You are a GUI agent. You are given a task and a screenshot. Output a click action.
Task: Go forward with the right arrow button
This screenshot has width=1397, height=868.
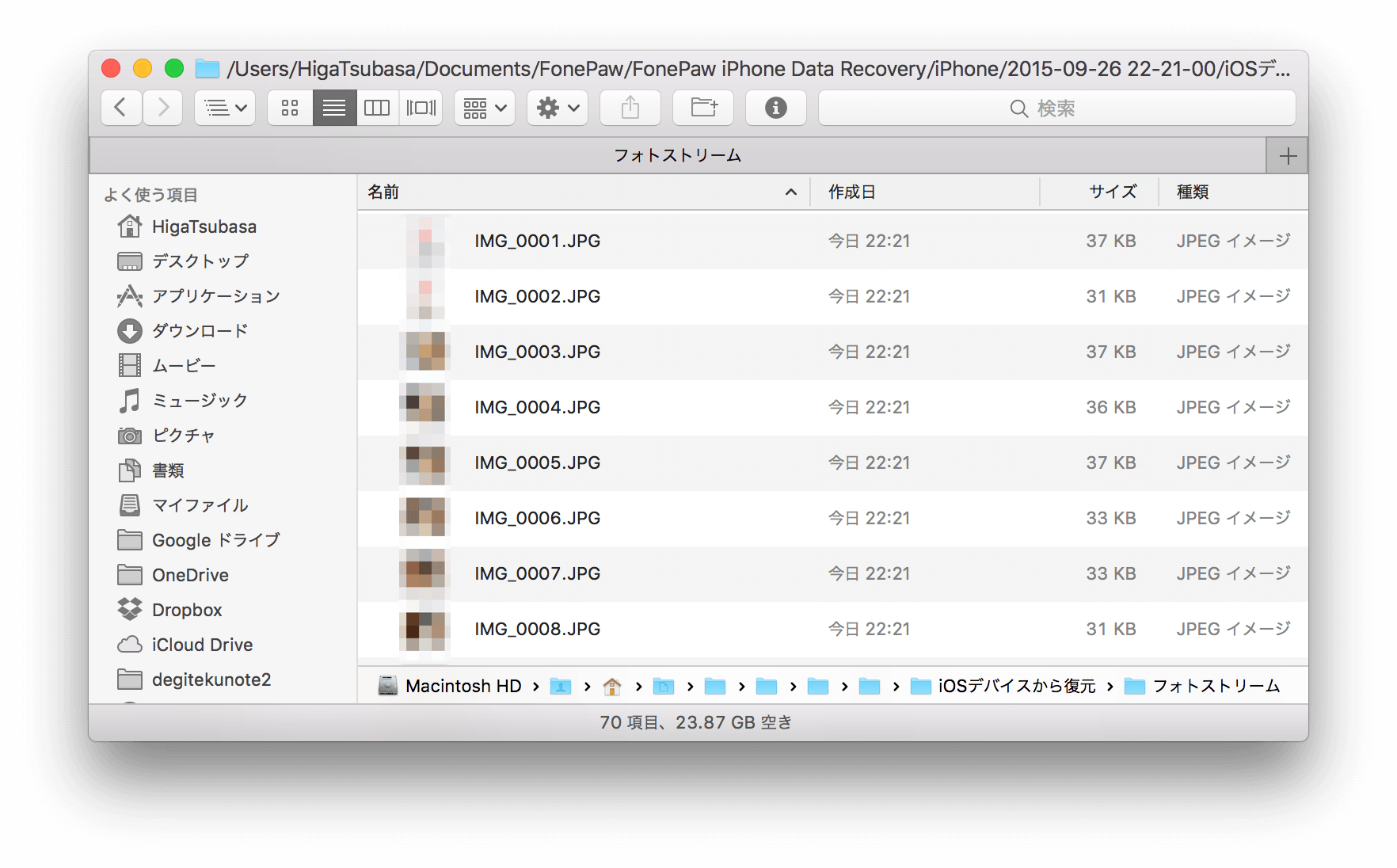coord(163,108)
